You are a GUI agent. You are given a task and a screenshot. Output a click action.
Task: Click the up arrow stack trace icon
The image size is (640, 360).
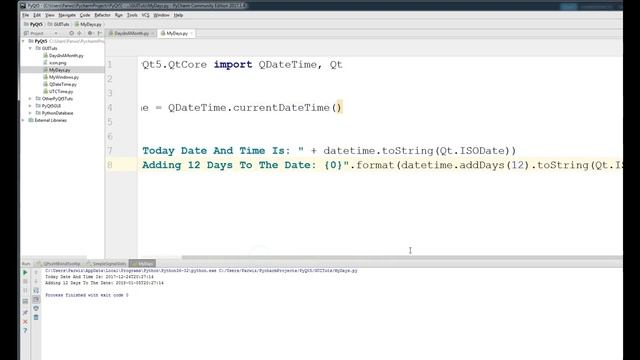click(x=36, y=272)
